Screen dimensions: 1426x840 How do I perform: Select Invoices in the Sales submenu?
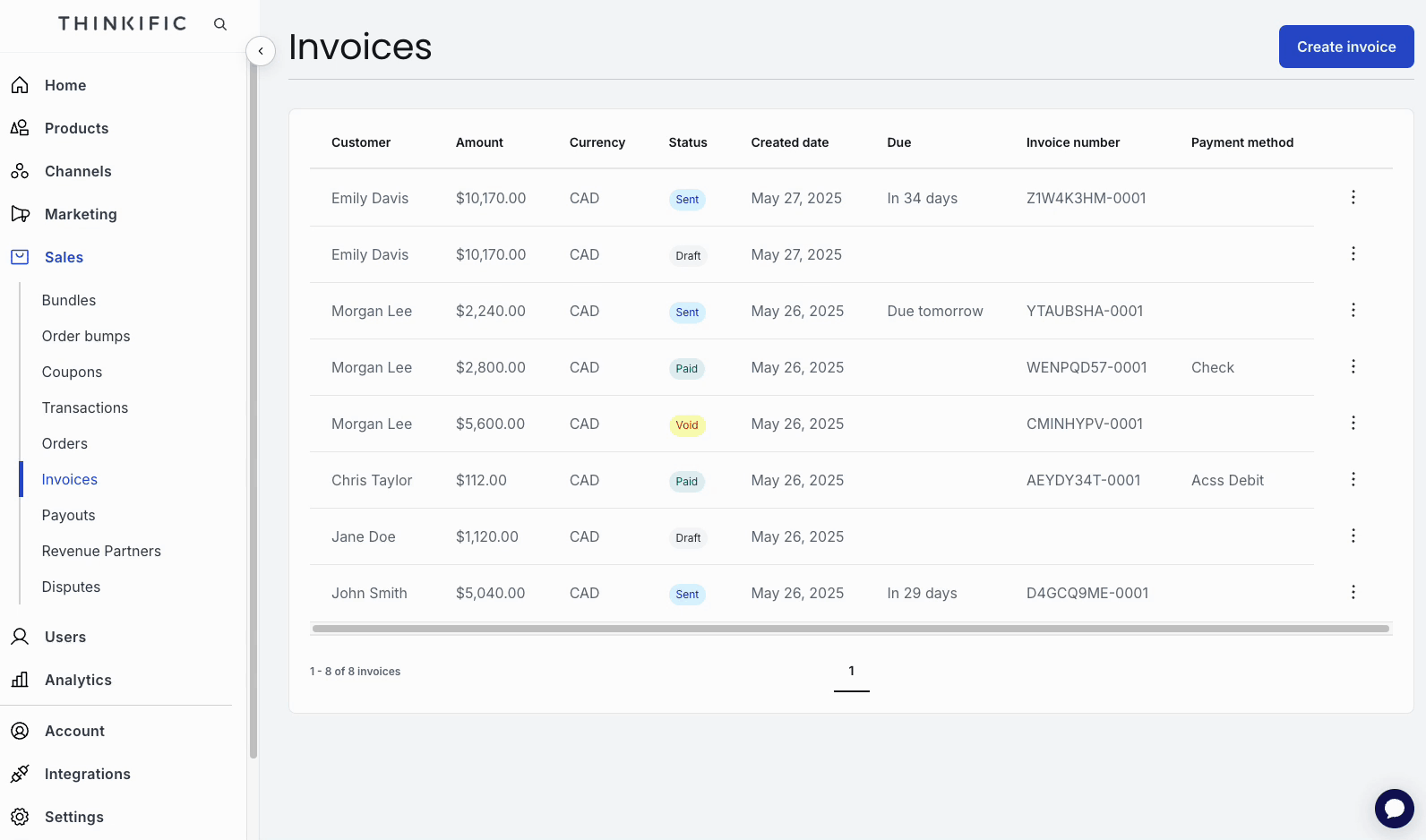click(70, 479)
